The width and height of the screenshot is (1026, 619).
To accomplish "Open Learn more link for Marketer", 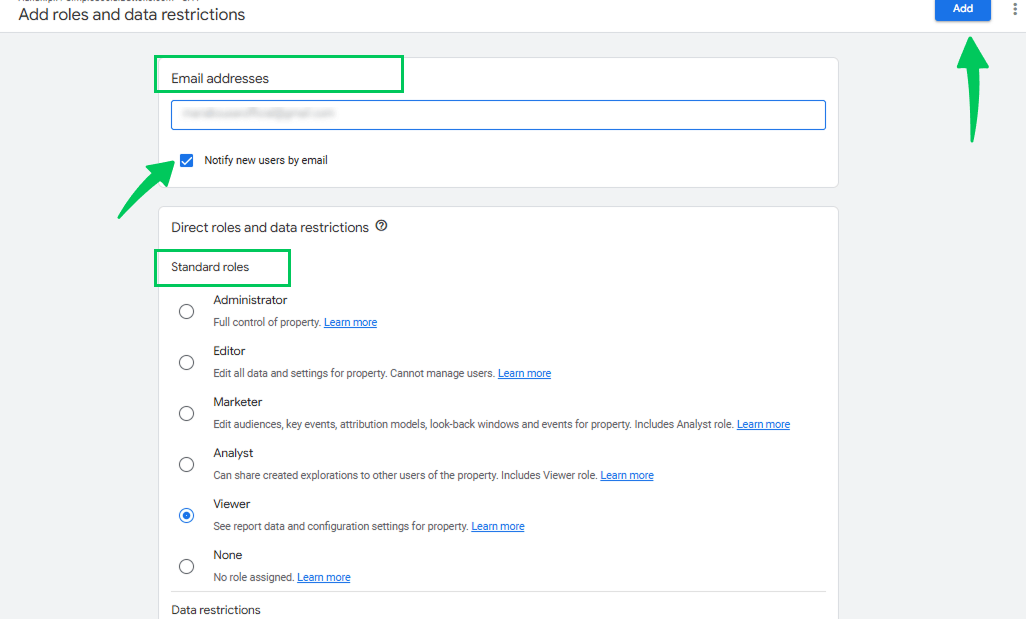I will (763, 424).
